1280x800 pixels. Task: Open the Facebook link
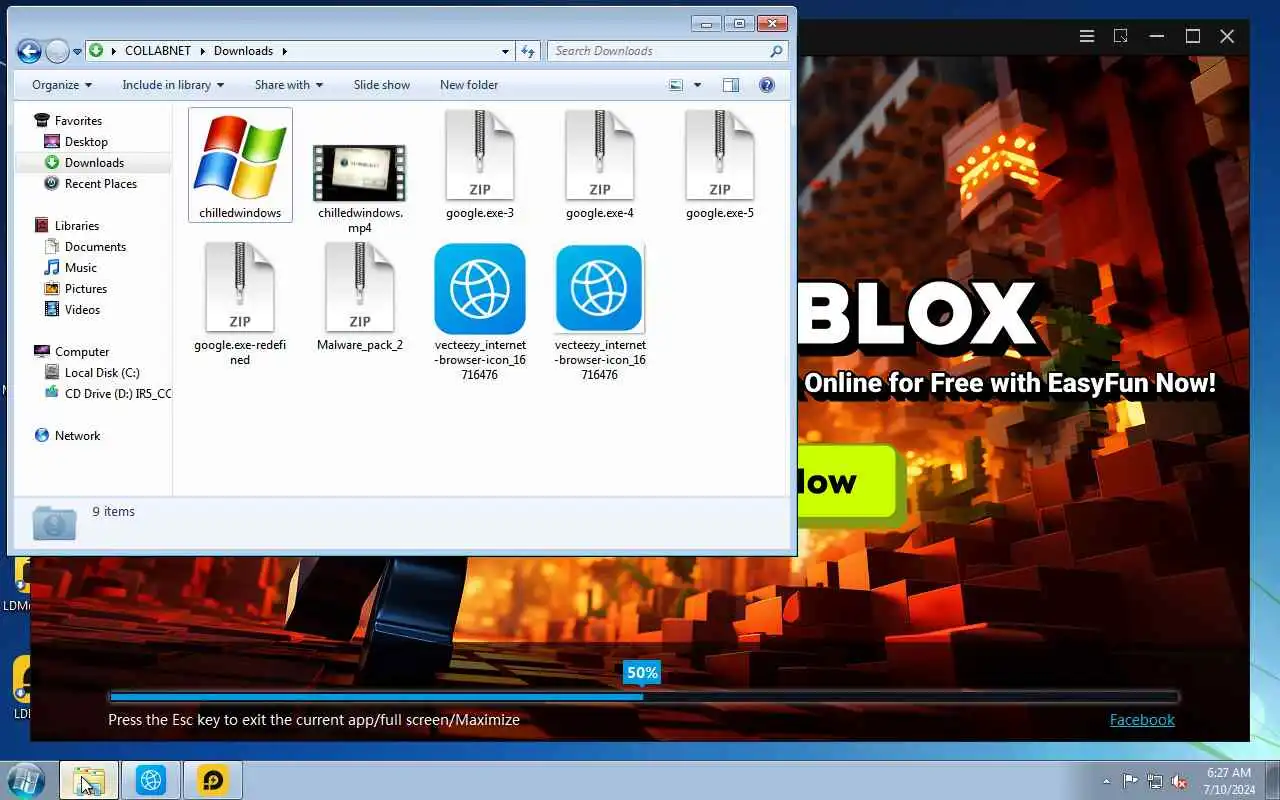point(1142,720)
